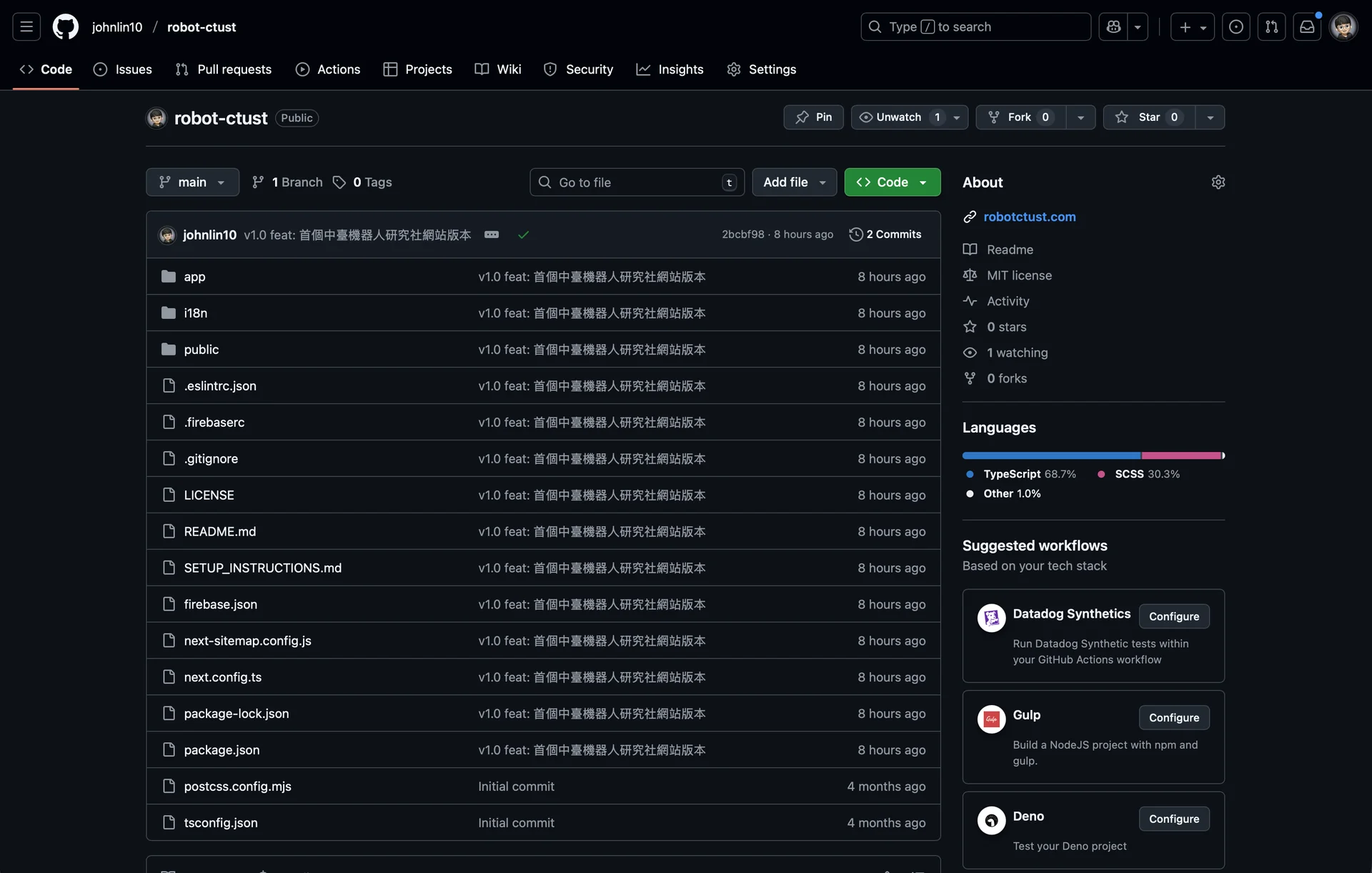Open the notifications inbox icon
Screen dimensions: 1372x873
[x=1307, y=27]
